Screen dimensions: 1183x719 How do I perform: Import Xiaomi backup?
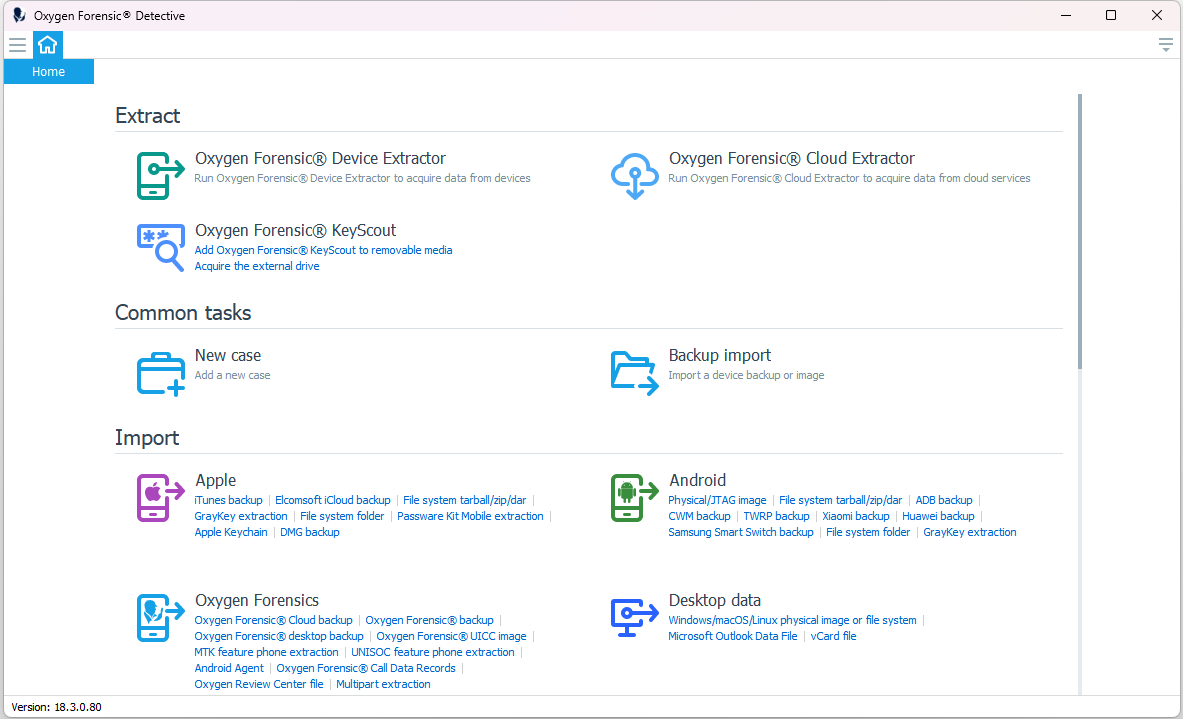(856, 516)
